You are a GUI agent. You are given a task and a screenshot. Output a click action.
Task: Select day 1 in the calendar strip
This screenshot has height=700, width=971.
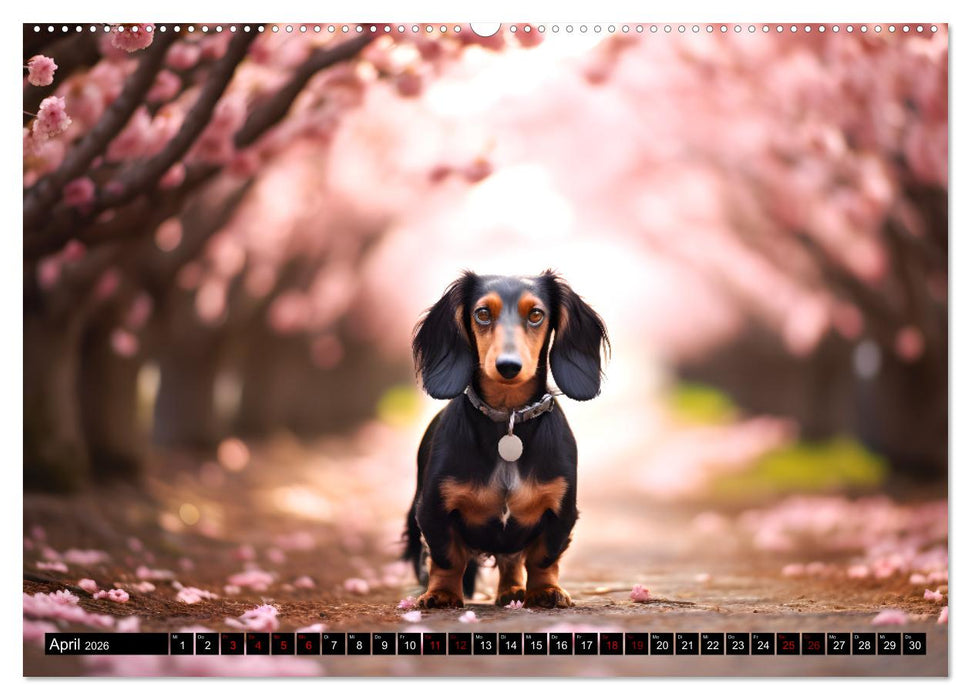tap(181, 644)
